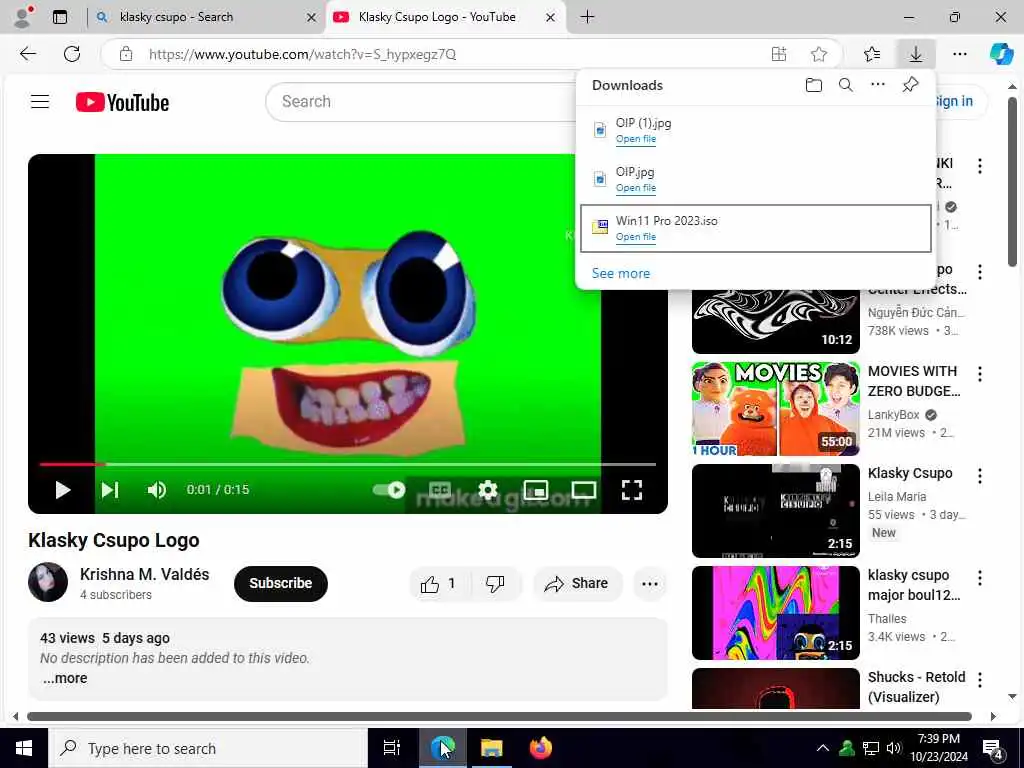Reload the YouTube page
The height and width of the screenshot is (768, 1024).
(72, 54)
